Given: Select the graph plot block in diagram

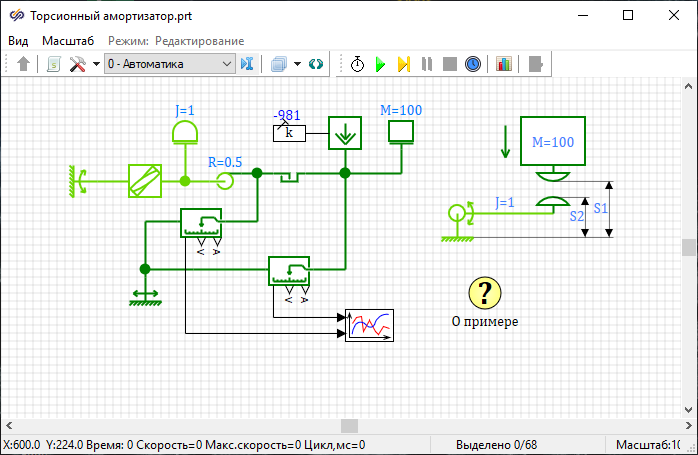Looking at the screenshot, I should point(370,326).
